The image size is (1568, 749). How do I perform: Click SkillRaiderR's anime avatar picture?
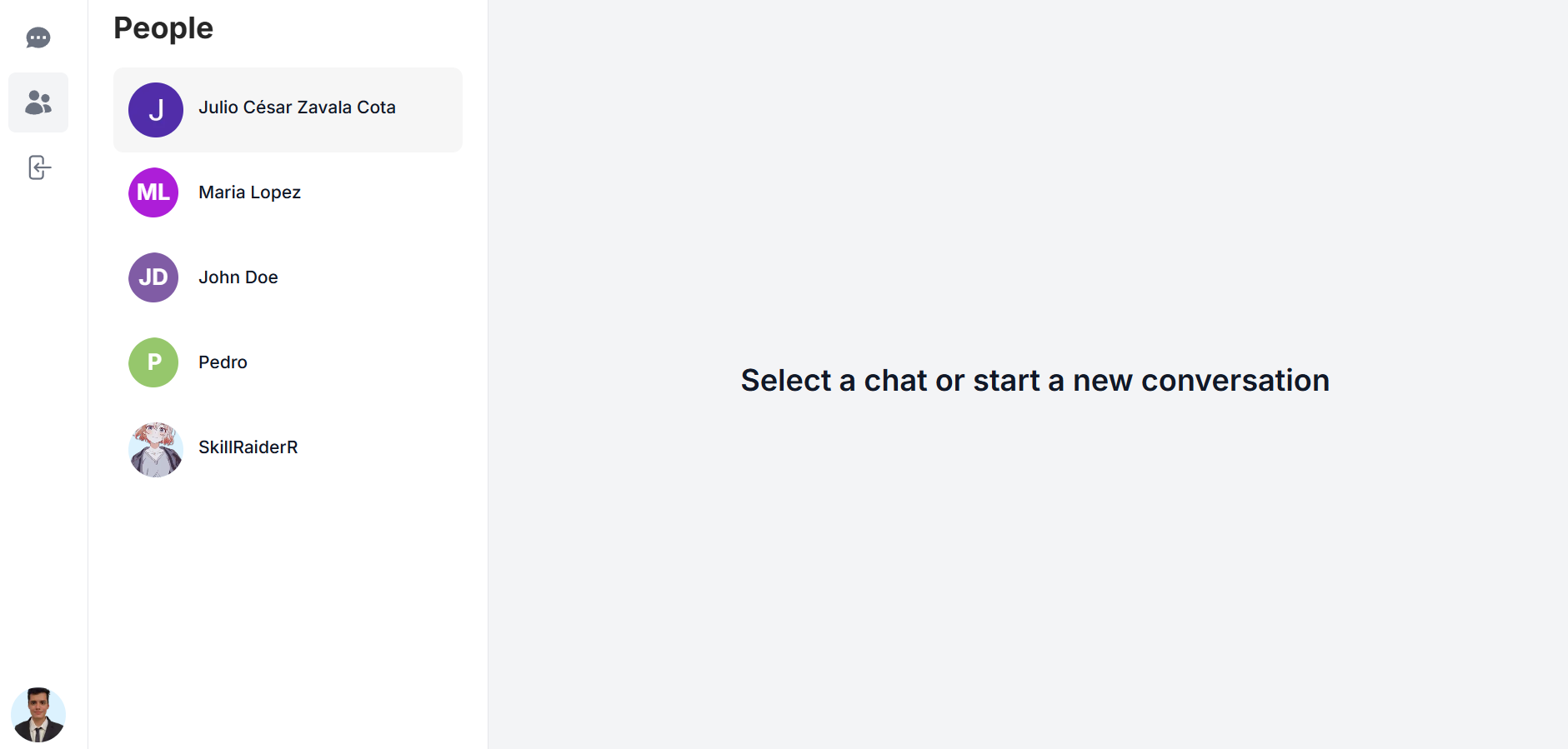(156, 450)
